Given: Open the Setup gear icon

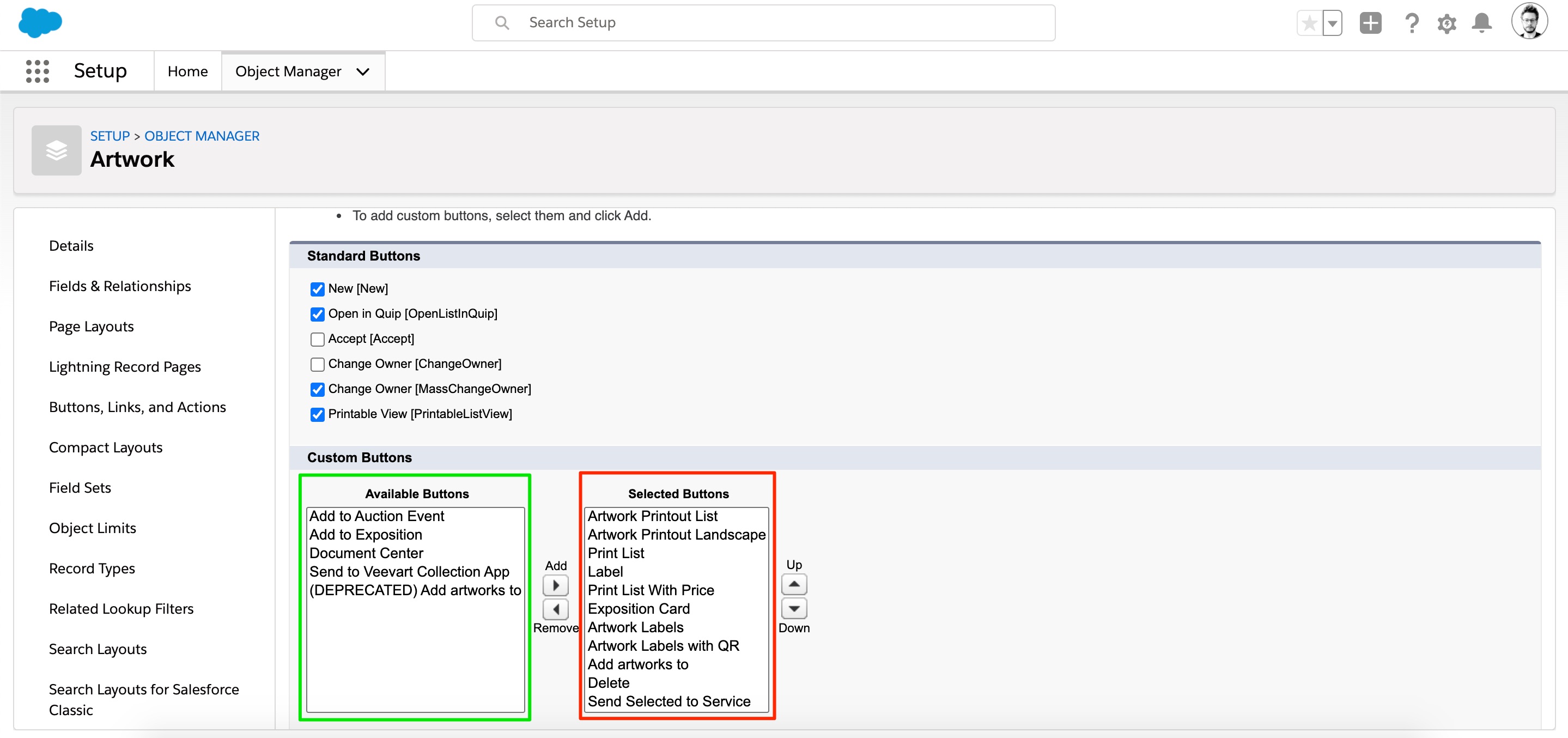Looking at the screenshot, I should (x=1447, y=22).
